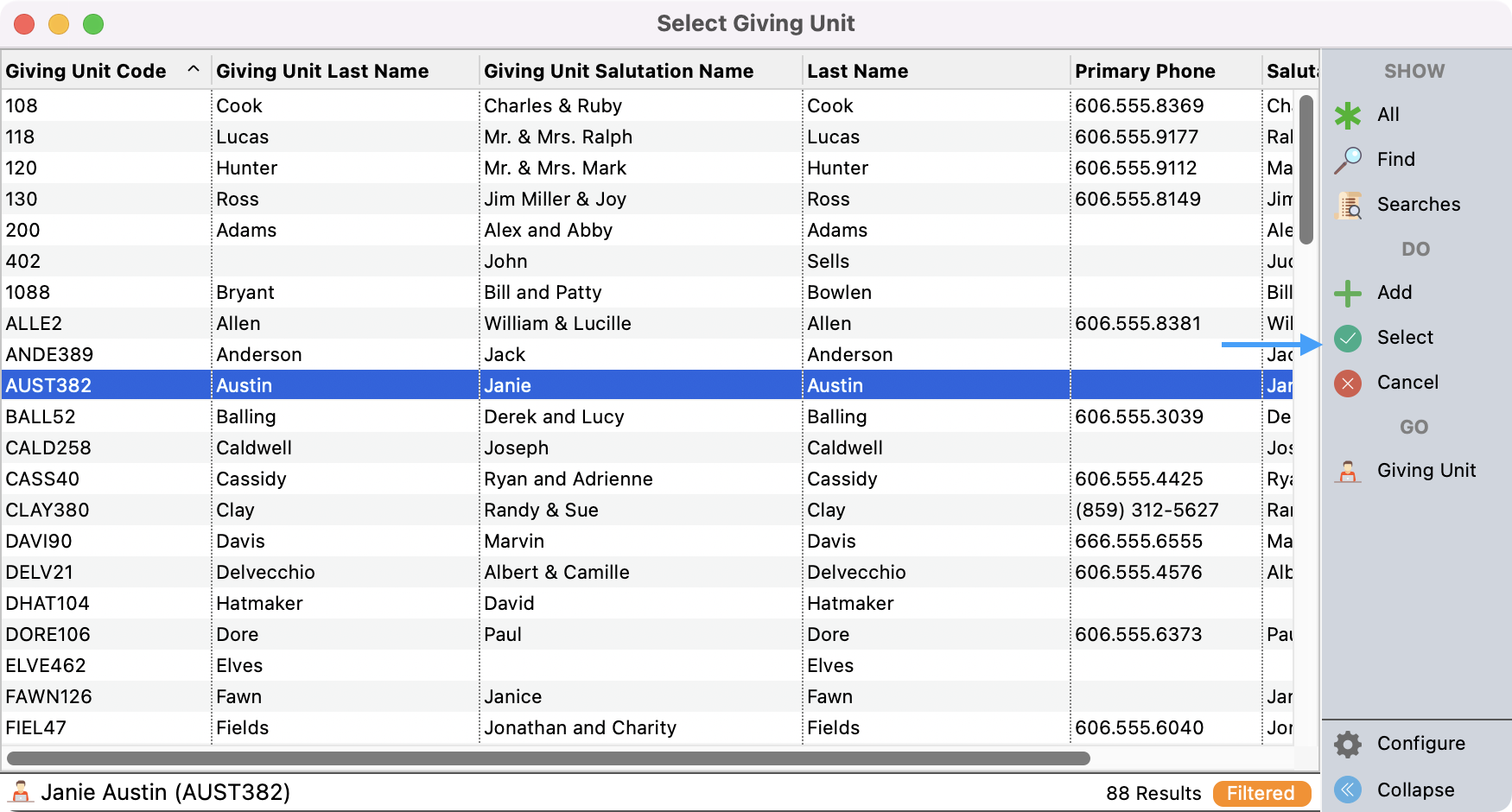Click the orange Filtered badge
1512x812 pixels.
coord(1261,793)
